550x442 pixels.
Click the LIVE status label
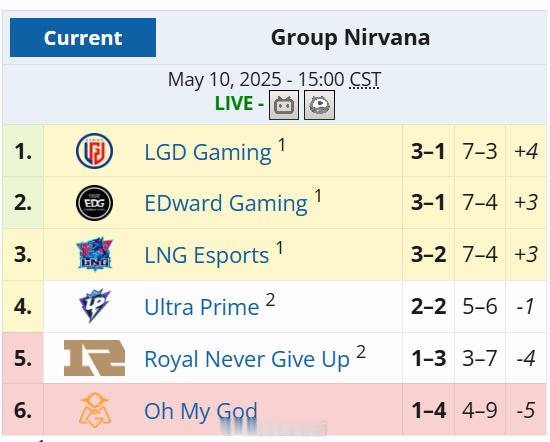coord(234,104)
